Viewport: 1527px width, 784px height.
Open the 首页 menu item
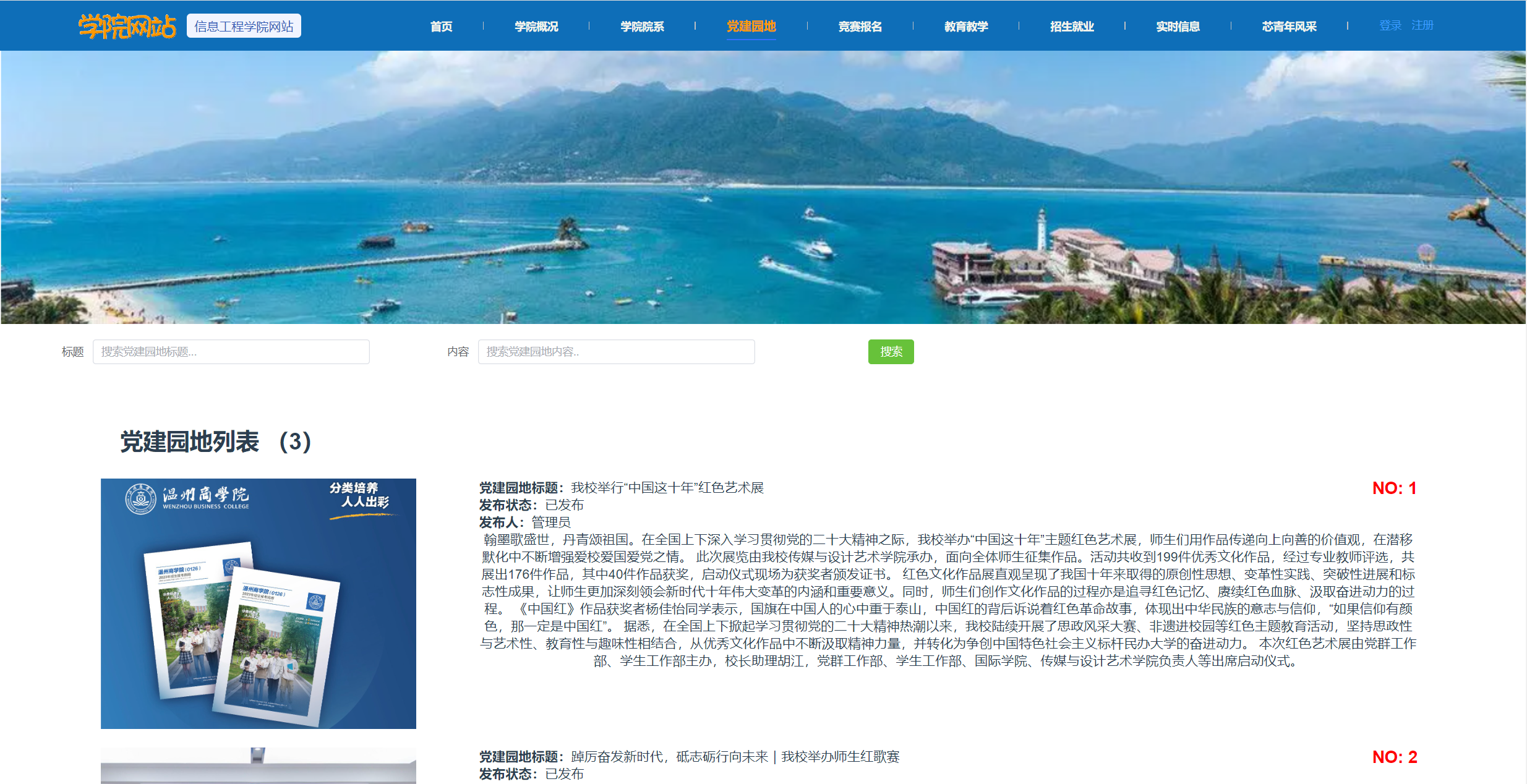point(441,27)
